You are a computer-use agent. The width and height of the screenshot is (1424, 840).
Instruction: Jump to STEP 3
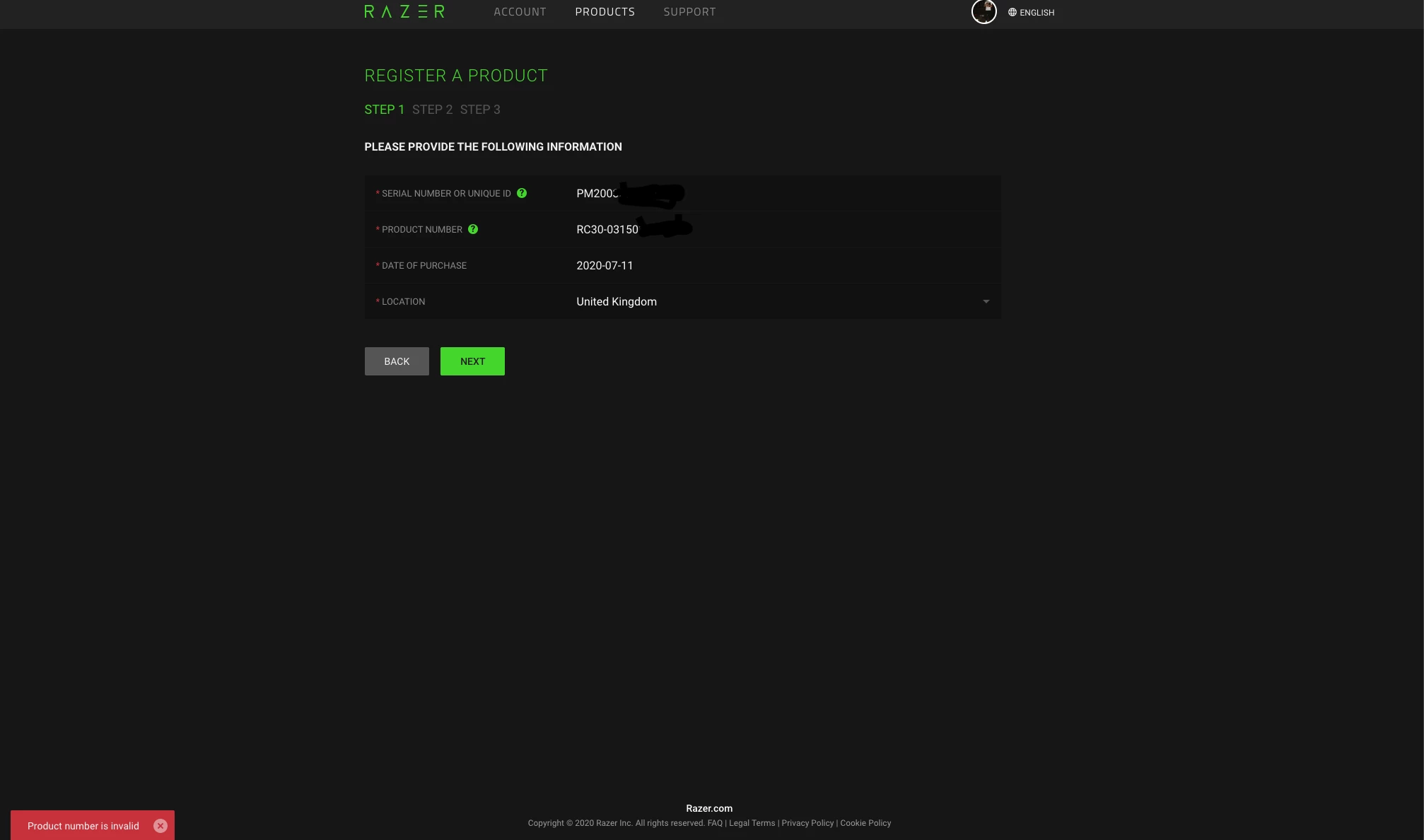[x=480, y=109]
